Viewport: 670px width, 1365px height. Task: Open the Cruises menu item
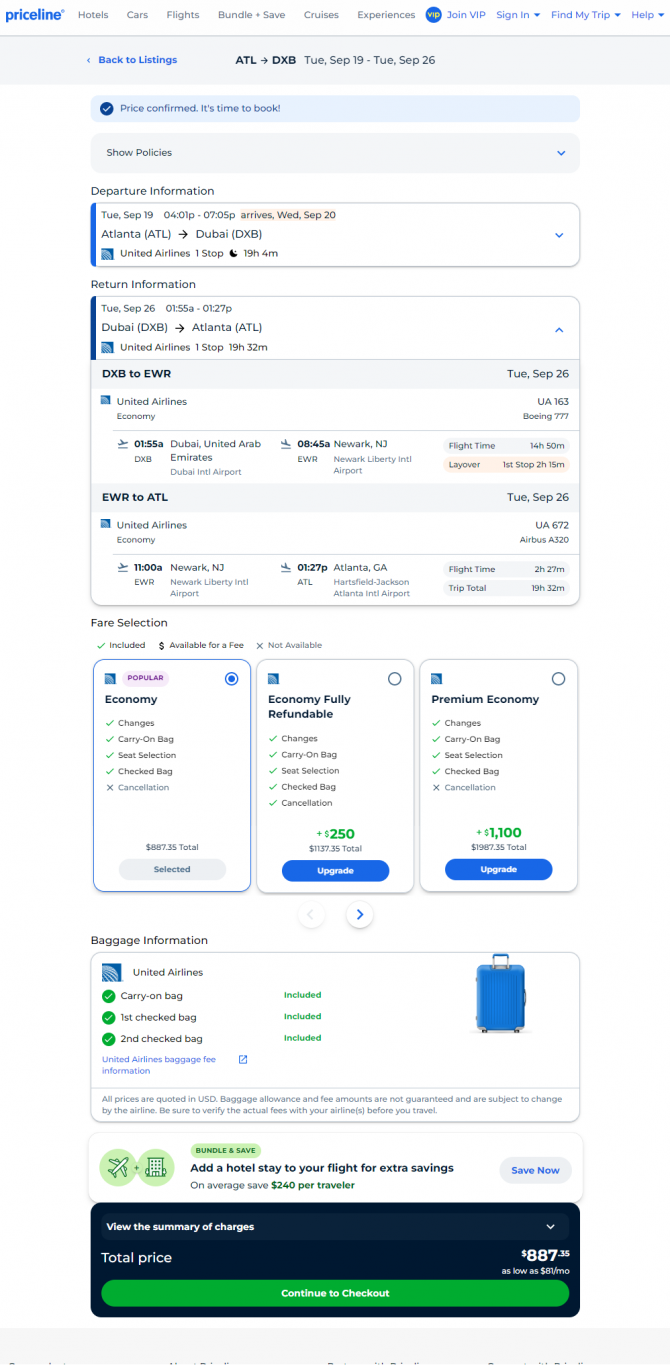[321, 15]
